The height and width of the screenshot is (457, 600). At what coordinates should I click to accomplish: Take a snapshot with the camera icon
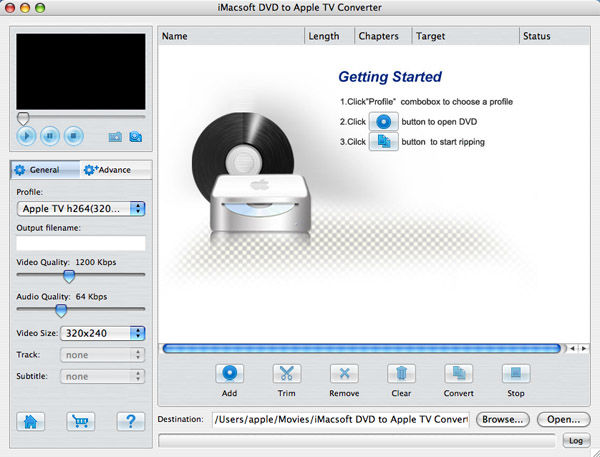pos(115,137)
